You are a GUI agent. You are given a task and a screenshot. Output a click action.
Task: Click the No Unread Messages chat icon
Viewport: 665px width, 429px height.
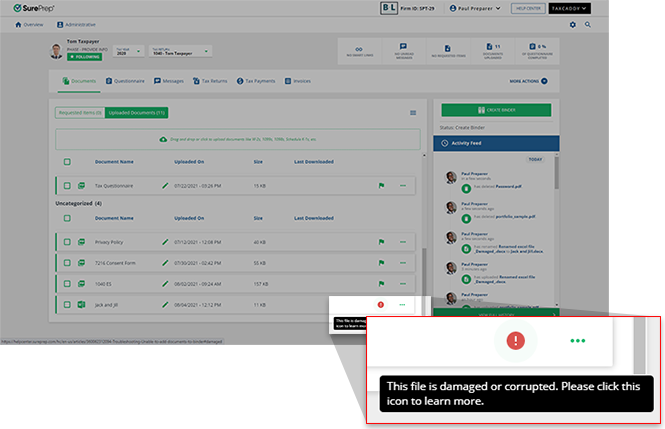tap(403, 46)
